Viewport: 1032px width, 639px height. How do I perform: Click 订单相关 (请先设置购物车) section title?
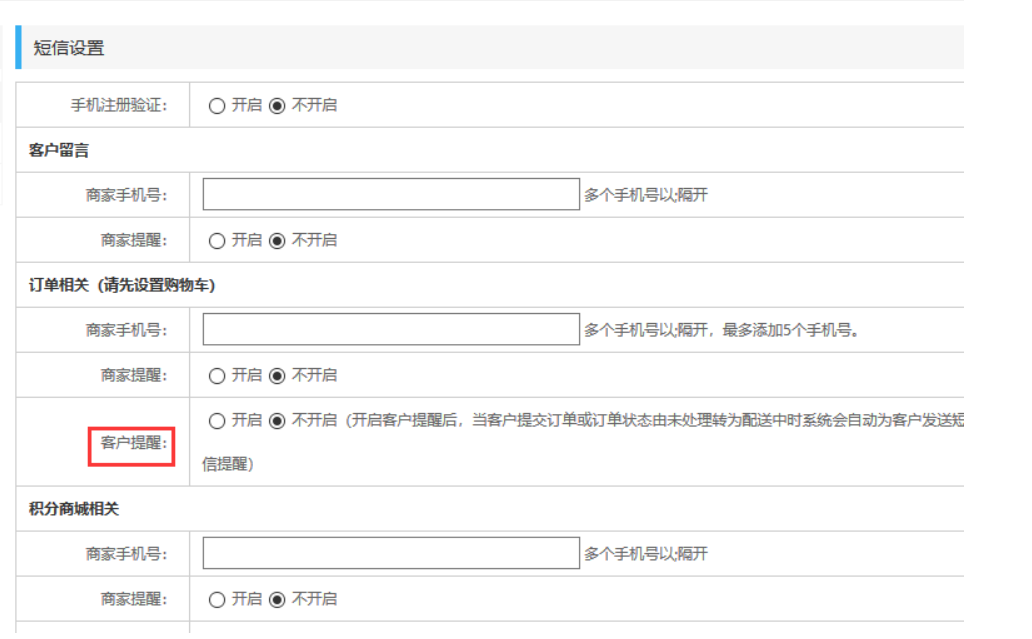point(122,286)
